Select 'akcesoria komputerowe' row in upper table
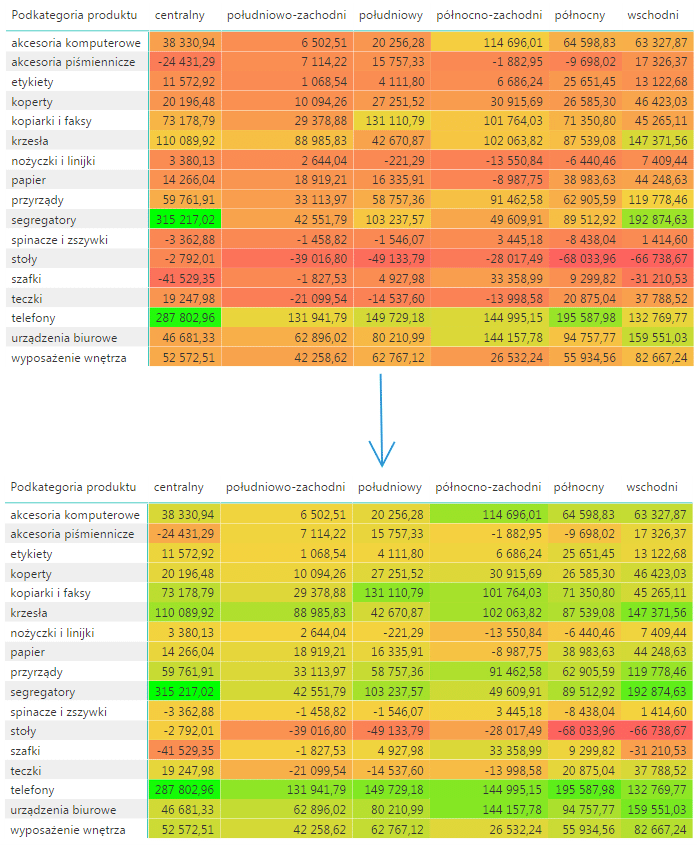The image size is (698, 845). pyautogui.click(x=75, y=43)
